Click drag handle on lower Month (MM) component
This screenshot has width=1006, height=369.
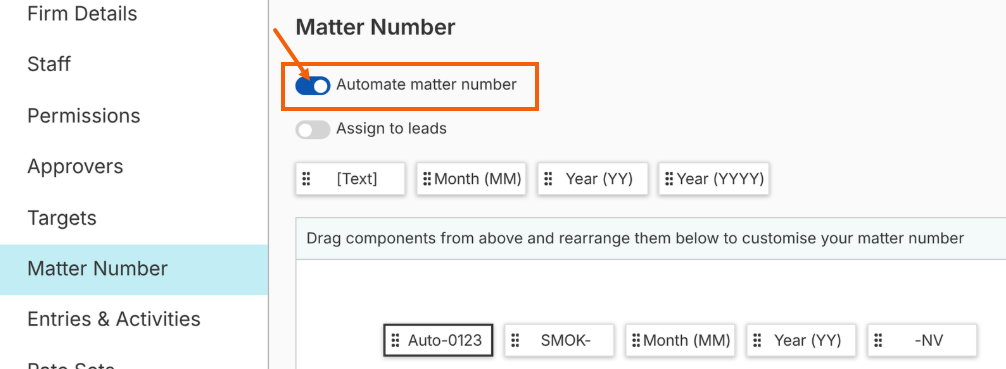point(636,340)
